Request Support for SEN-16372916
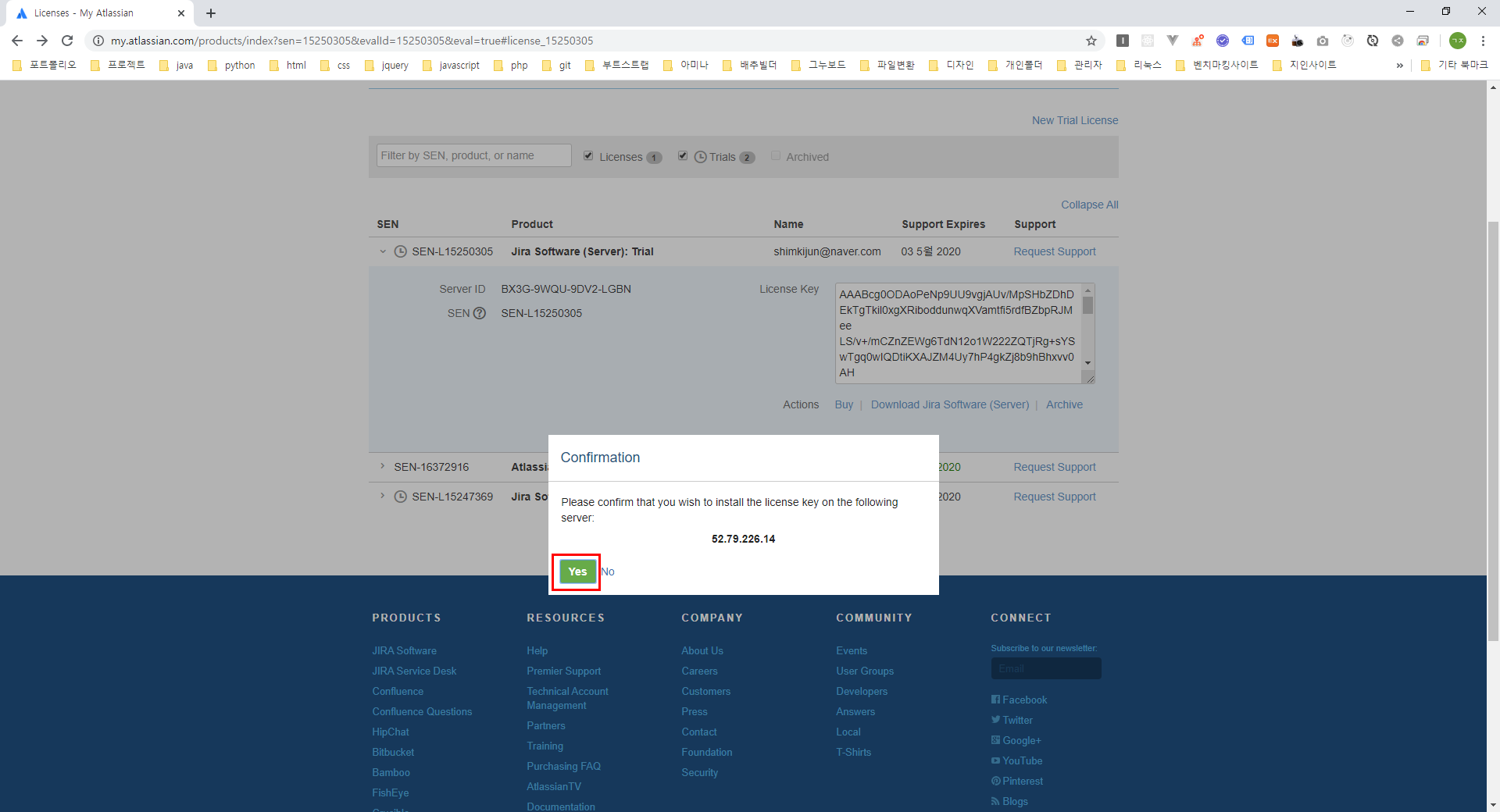The width and height of the screenshot is (1500, 812). (x=1055, y=467)
